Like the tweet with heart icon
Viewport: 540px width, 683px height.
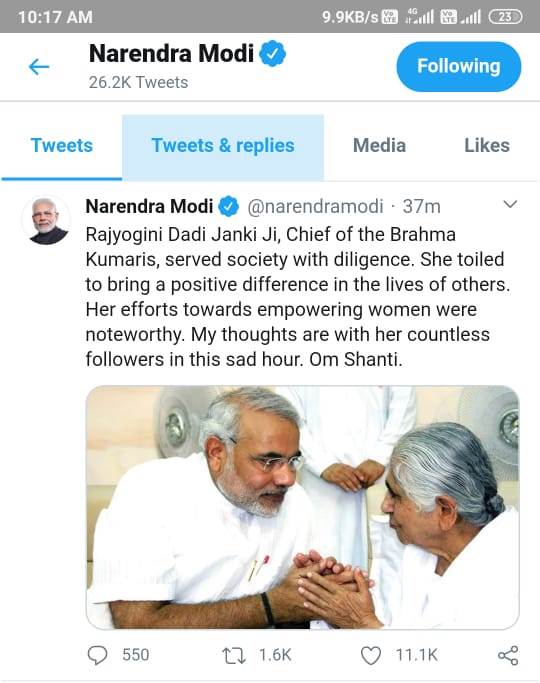pyautogui.click(x=371, y=656)
